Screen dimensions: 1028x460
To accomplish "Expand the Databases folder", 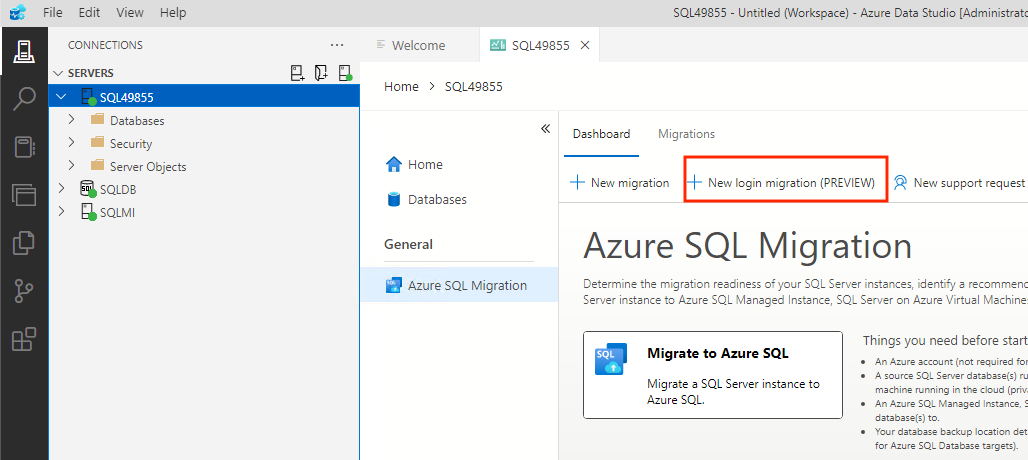I will coord(72,120).
